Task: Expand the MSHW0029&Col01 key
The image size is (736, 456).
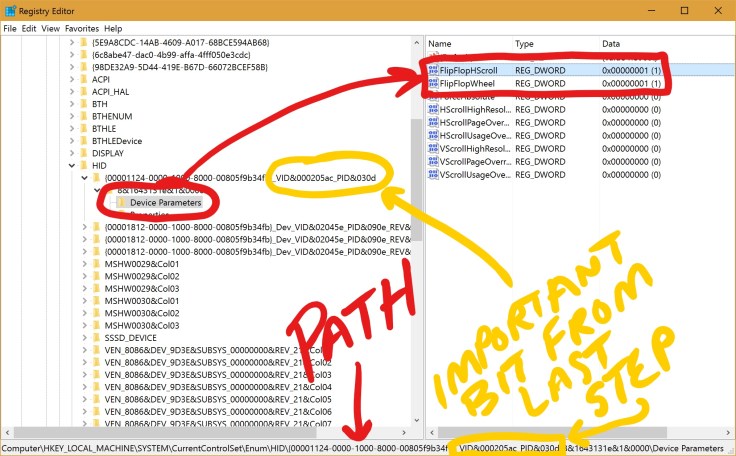Action: pyautogui.click(x=84, y=264)
